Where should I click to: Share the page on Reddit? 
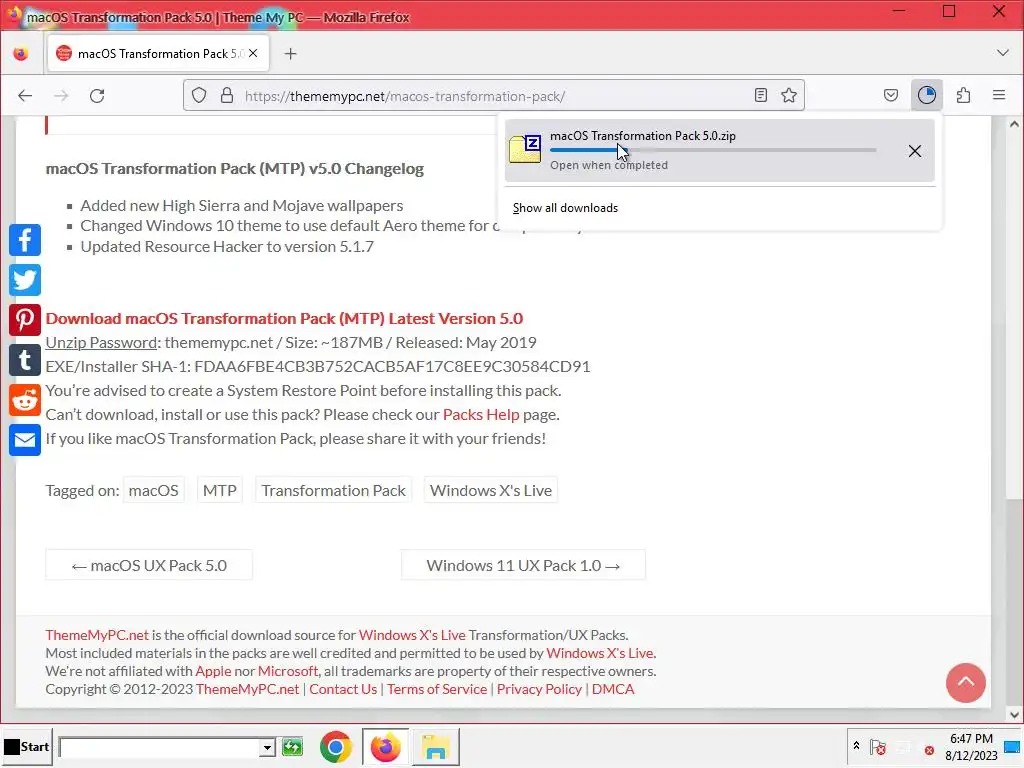(25, 400)
